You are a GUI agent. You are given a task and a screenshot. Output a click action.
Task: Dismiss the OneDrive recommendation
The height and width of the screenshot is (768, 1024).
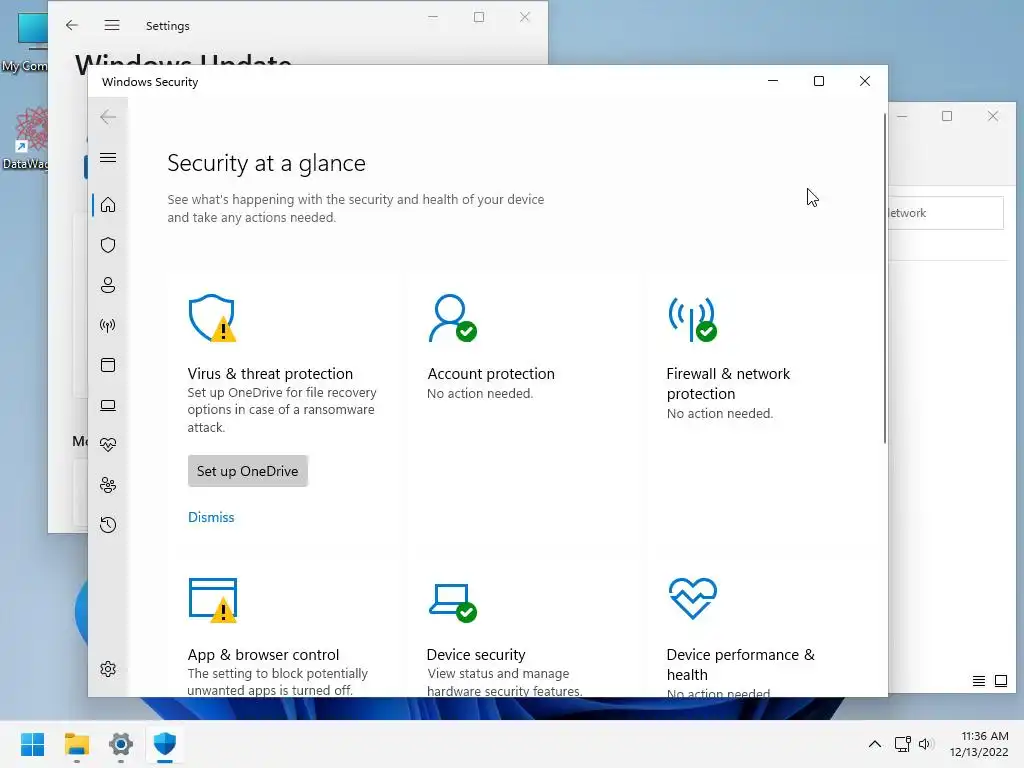pyautogui.click(x=211, y=517)
